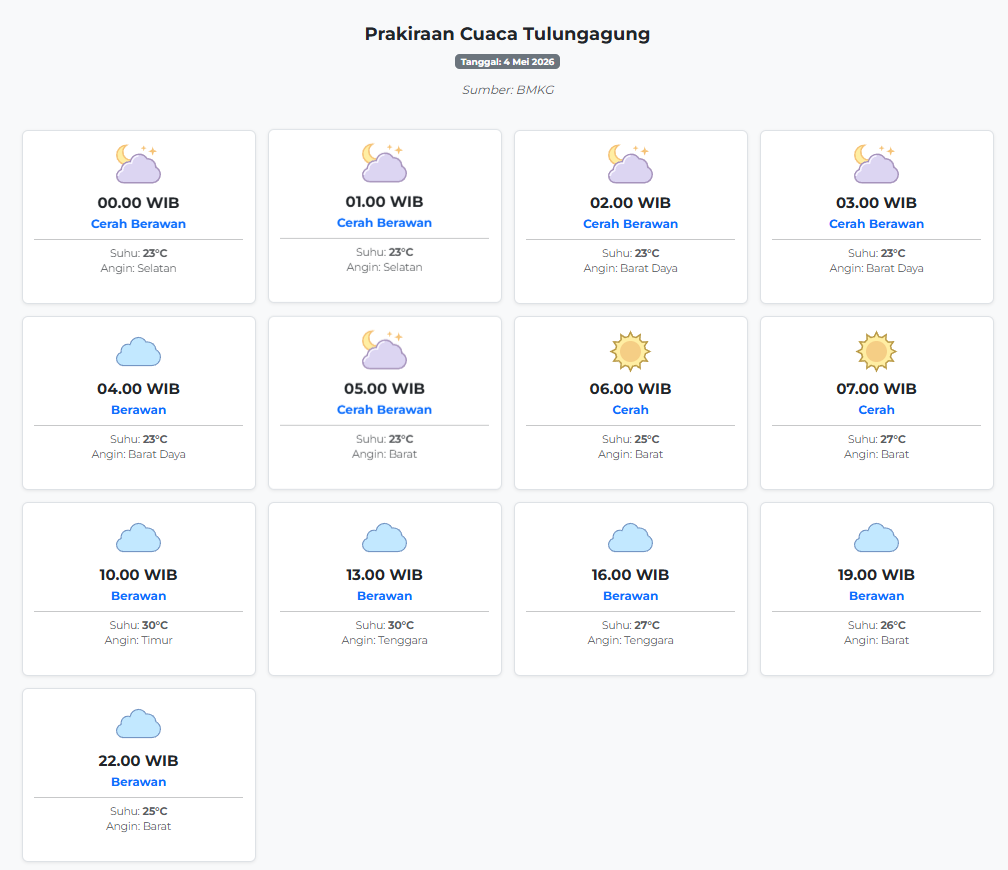Click the moon-cloud icon on 05.00 WIB card
Viewport: 1008px width, 870px height.
384,350
